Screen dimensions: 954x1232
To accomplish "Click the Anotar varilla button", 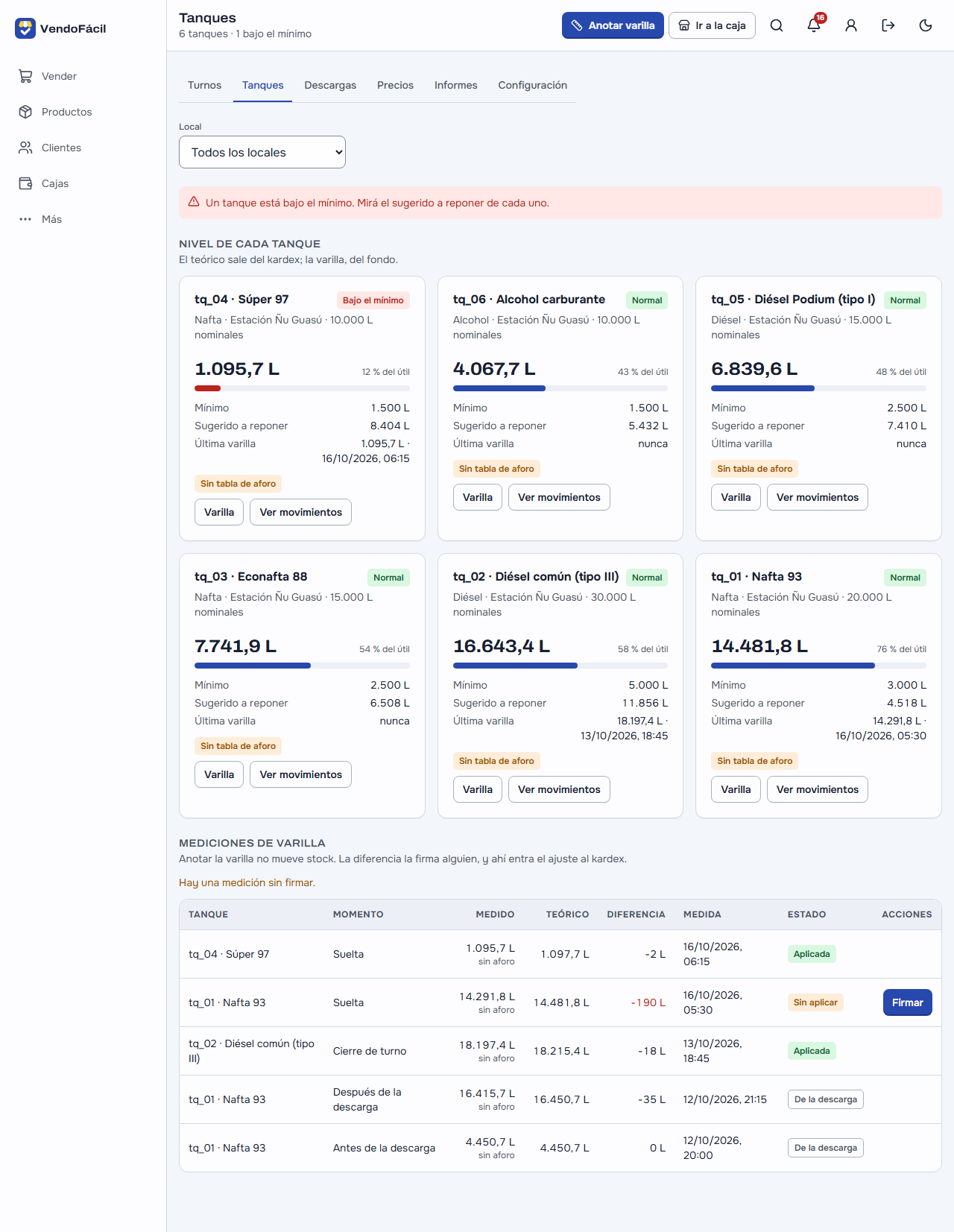I will tap(613, 25).
